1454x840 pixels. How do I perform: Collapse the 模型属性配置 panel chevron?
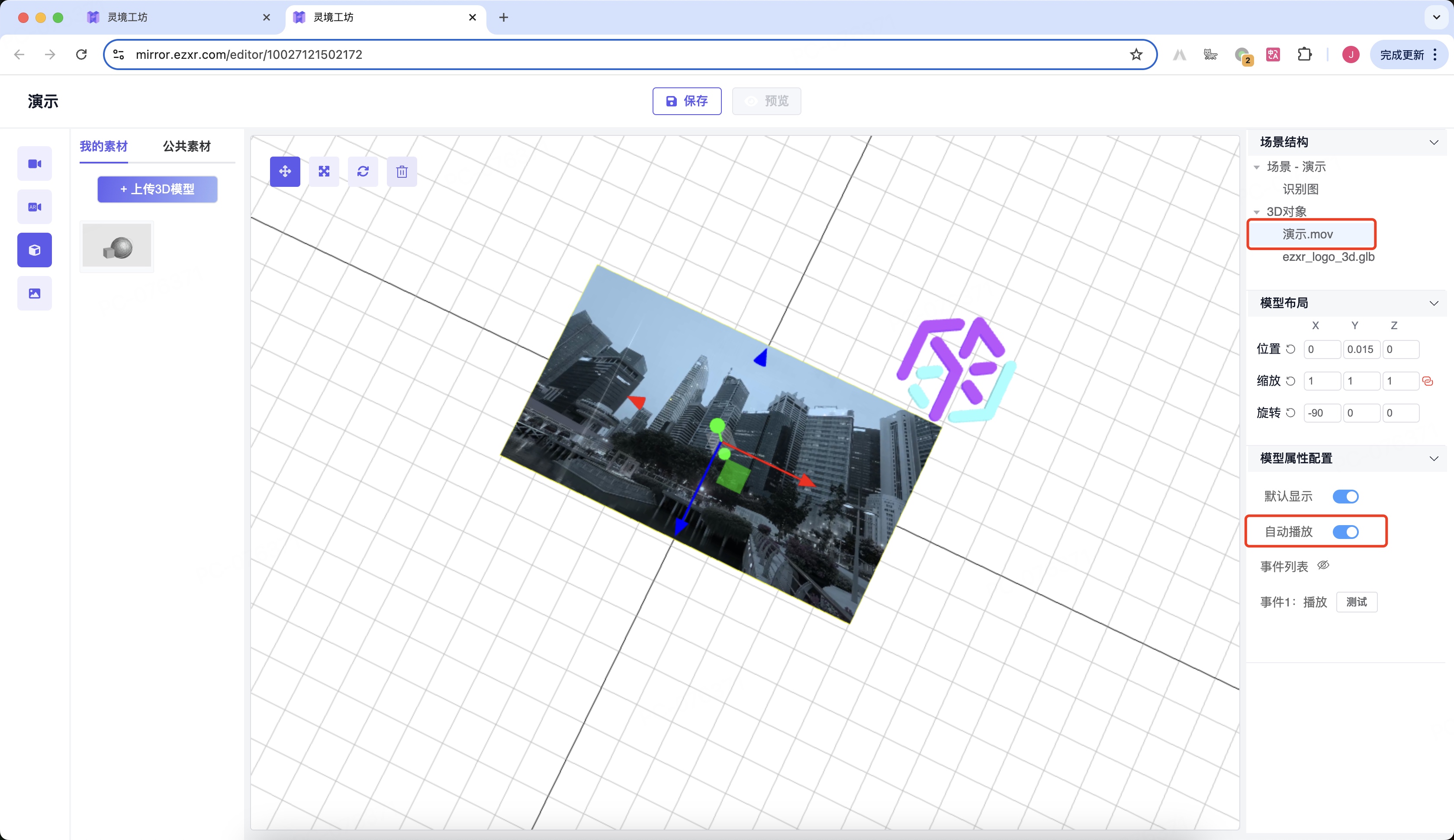coord(1434,458)
